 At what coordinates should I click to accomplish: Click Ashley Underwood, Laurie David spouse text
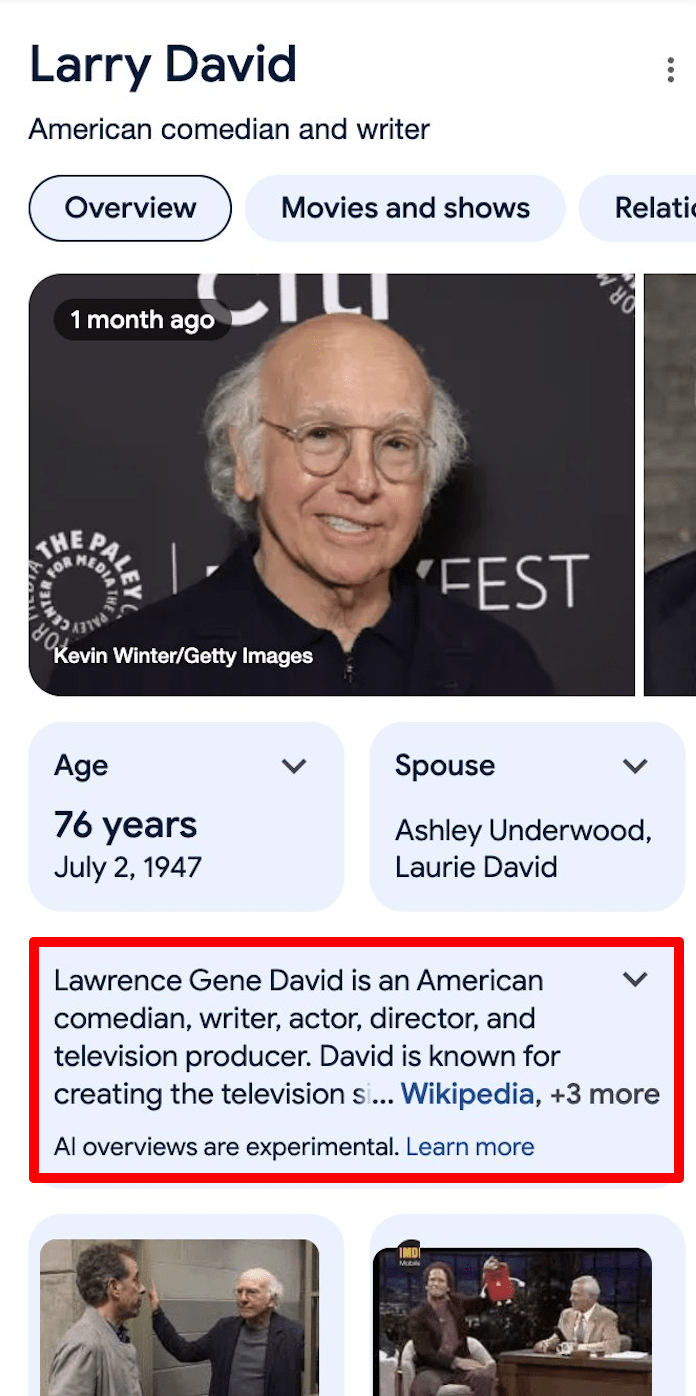523,848
